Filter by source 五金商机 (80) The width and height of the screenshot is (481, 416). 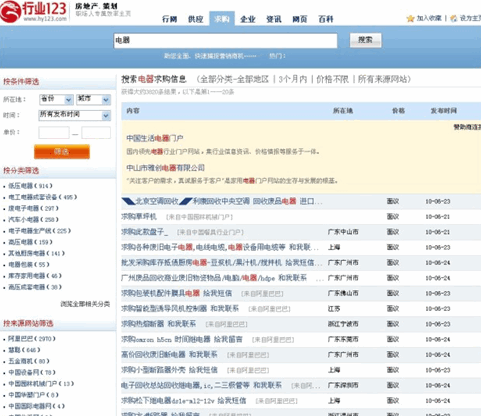point(29,361)
